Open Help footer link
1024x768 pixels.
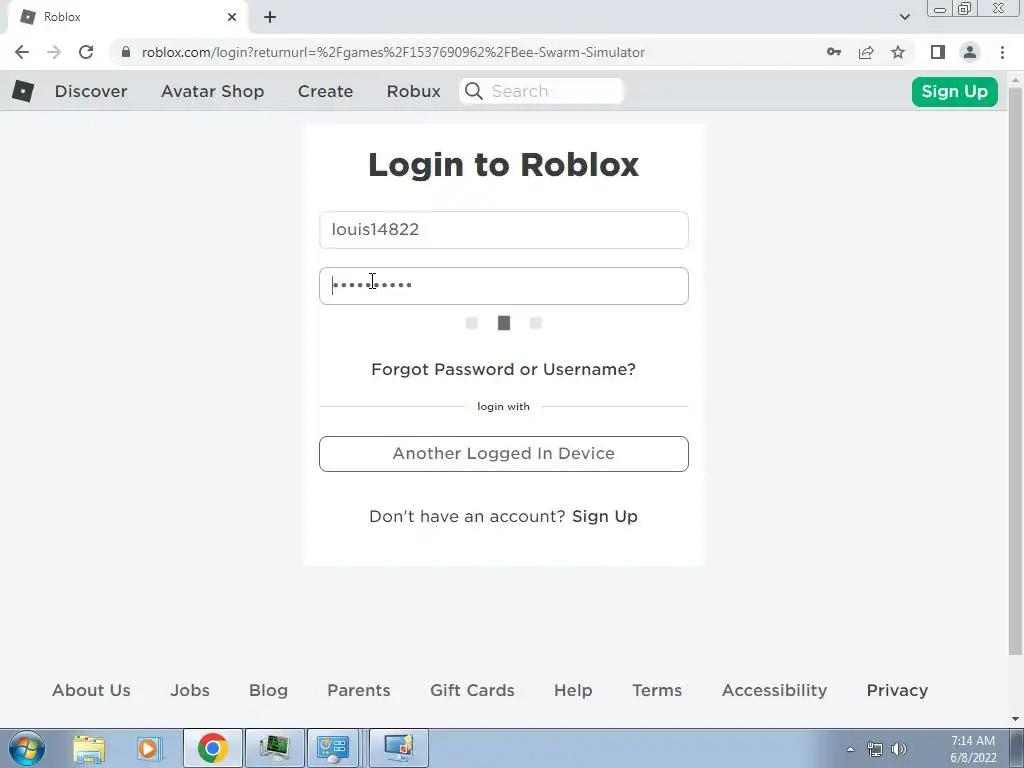point(573,690)
